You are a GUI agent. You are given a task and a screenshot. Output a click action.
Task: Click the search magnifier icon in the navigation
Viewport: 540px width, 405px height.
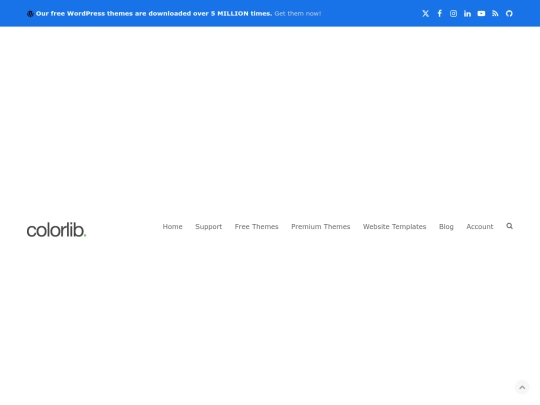pyautogui.click(x=510, y=226)
